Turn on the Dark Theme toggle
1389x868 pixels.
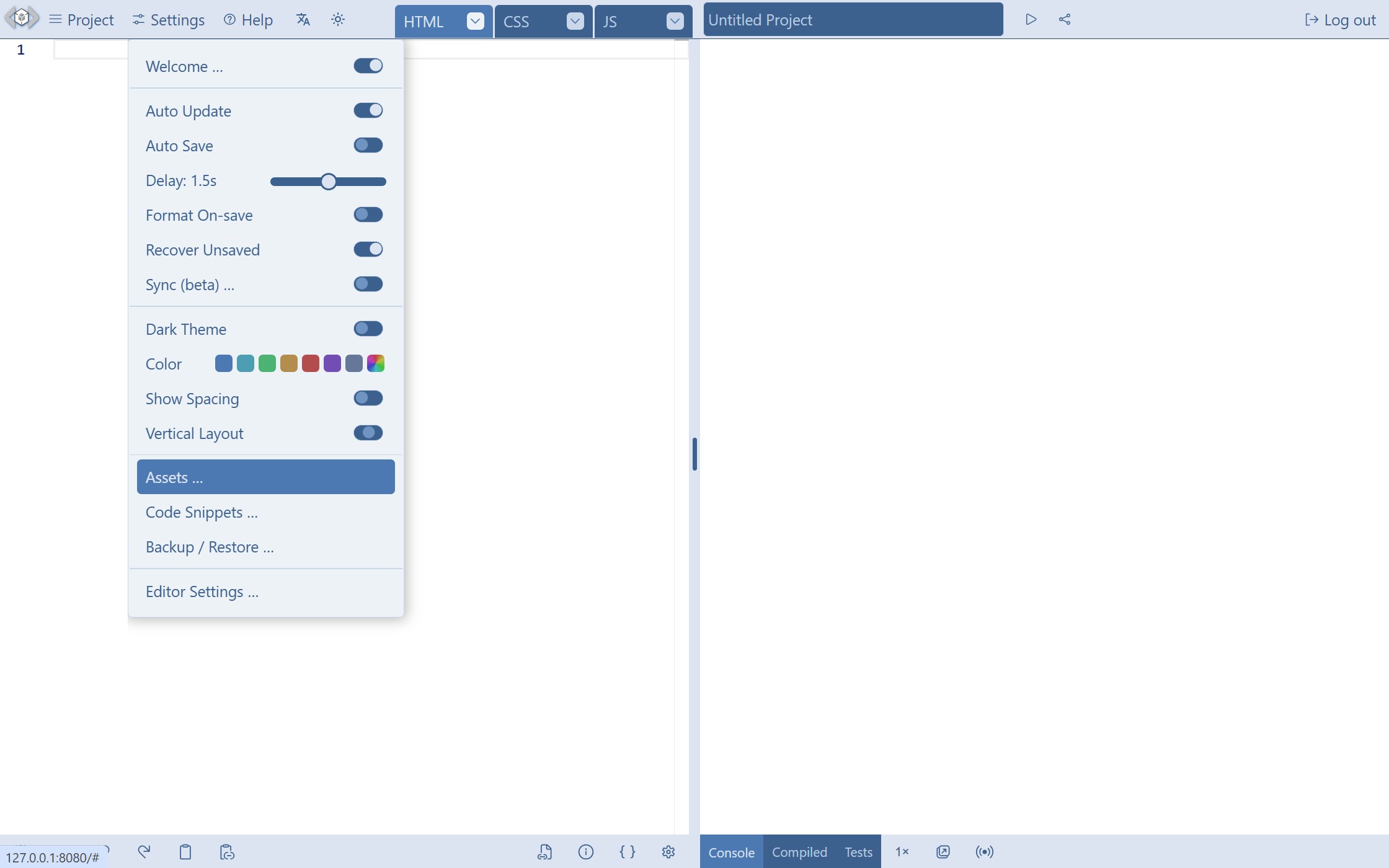click(x=368, y=329)
